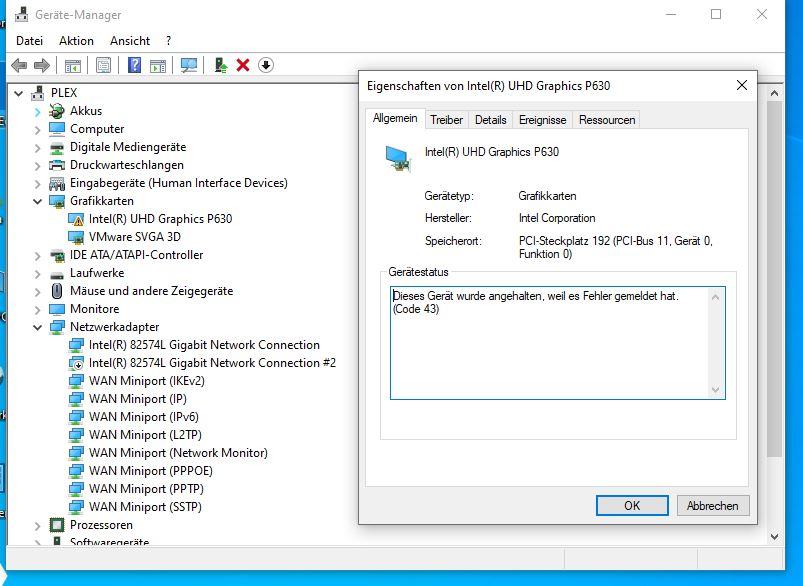Expand the Eingabegeräte (HID) category
The width and height of the screenshot is (803, 586).
pos(37,184)
